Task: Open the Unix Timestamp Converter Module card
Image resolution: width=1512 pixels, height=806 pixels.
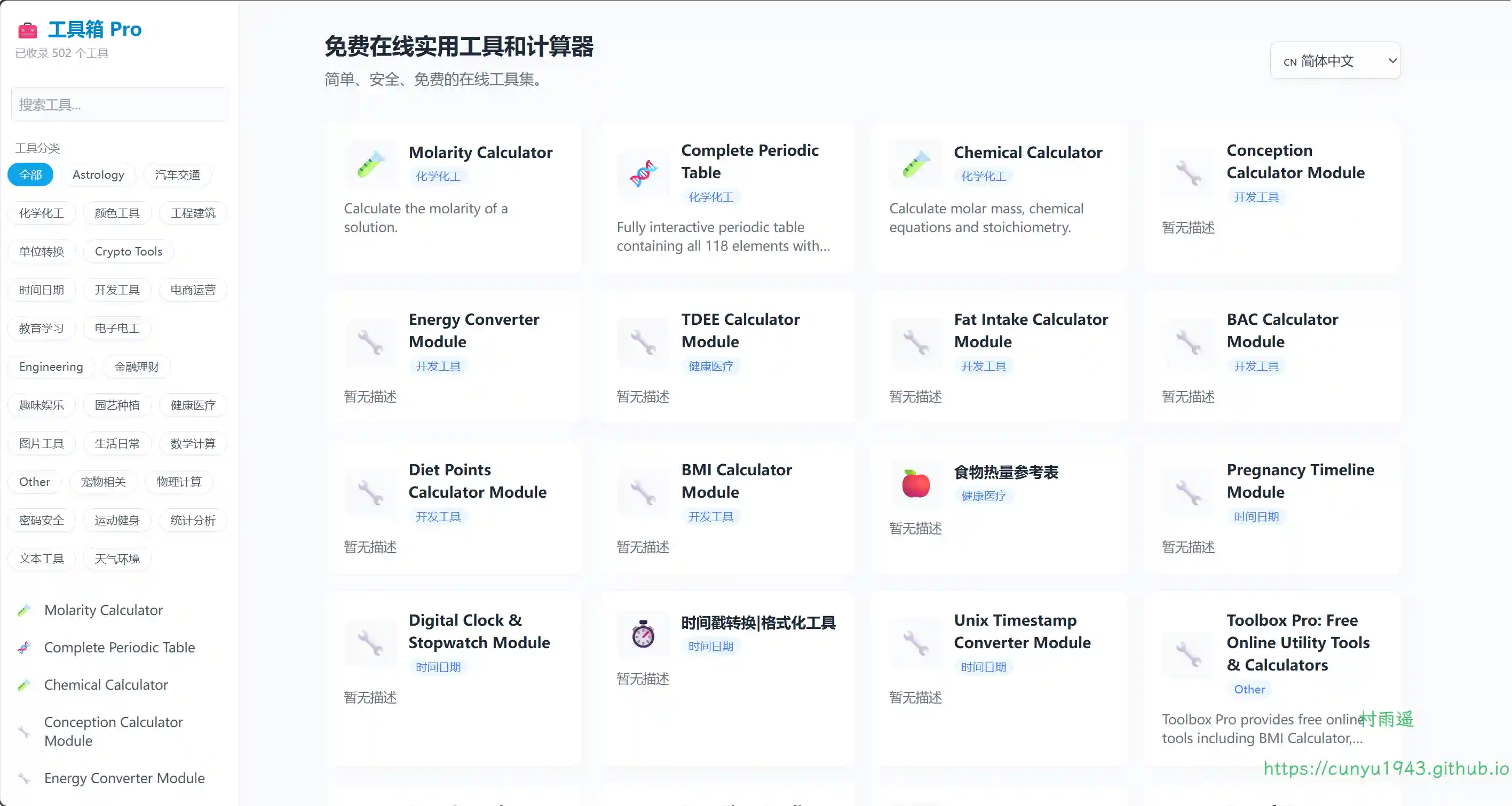Action: point(1022,631)
